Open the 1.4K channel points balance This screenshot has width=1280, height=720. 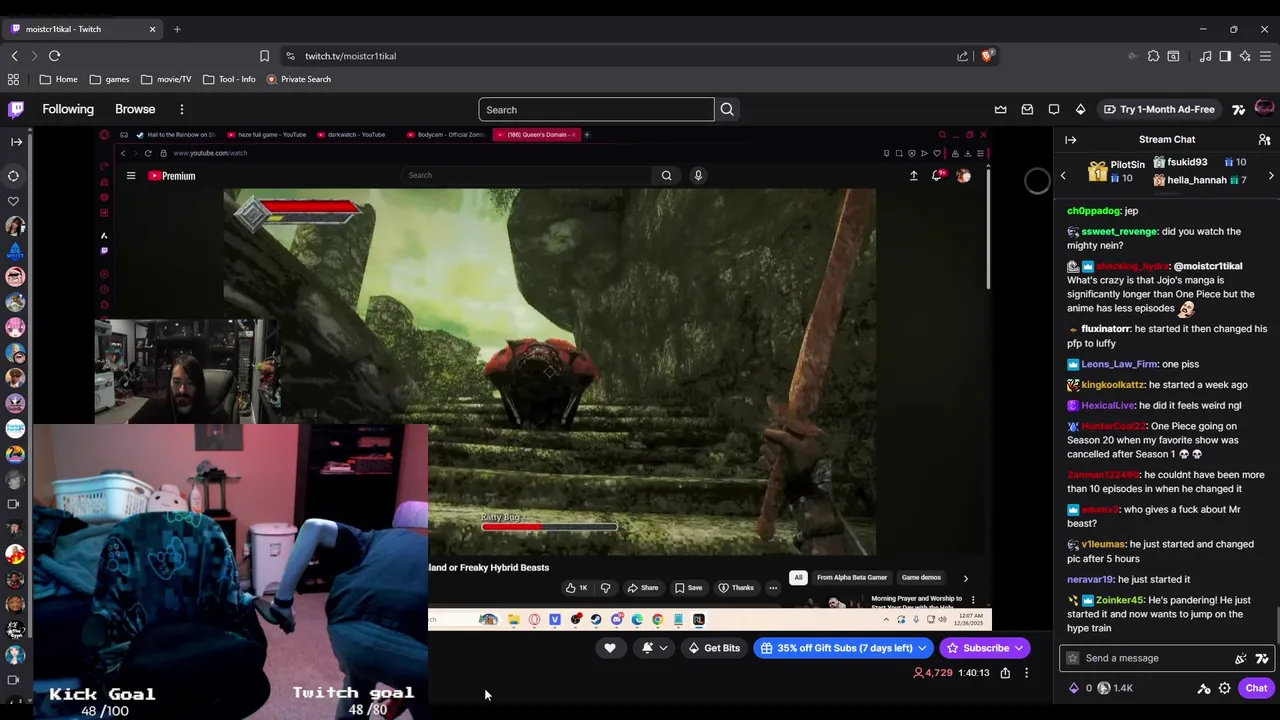click(1115, 688)
